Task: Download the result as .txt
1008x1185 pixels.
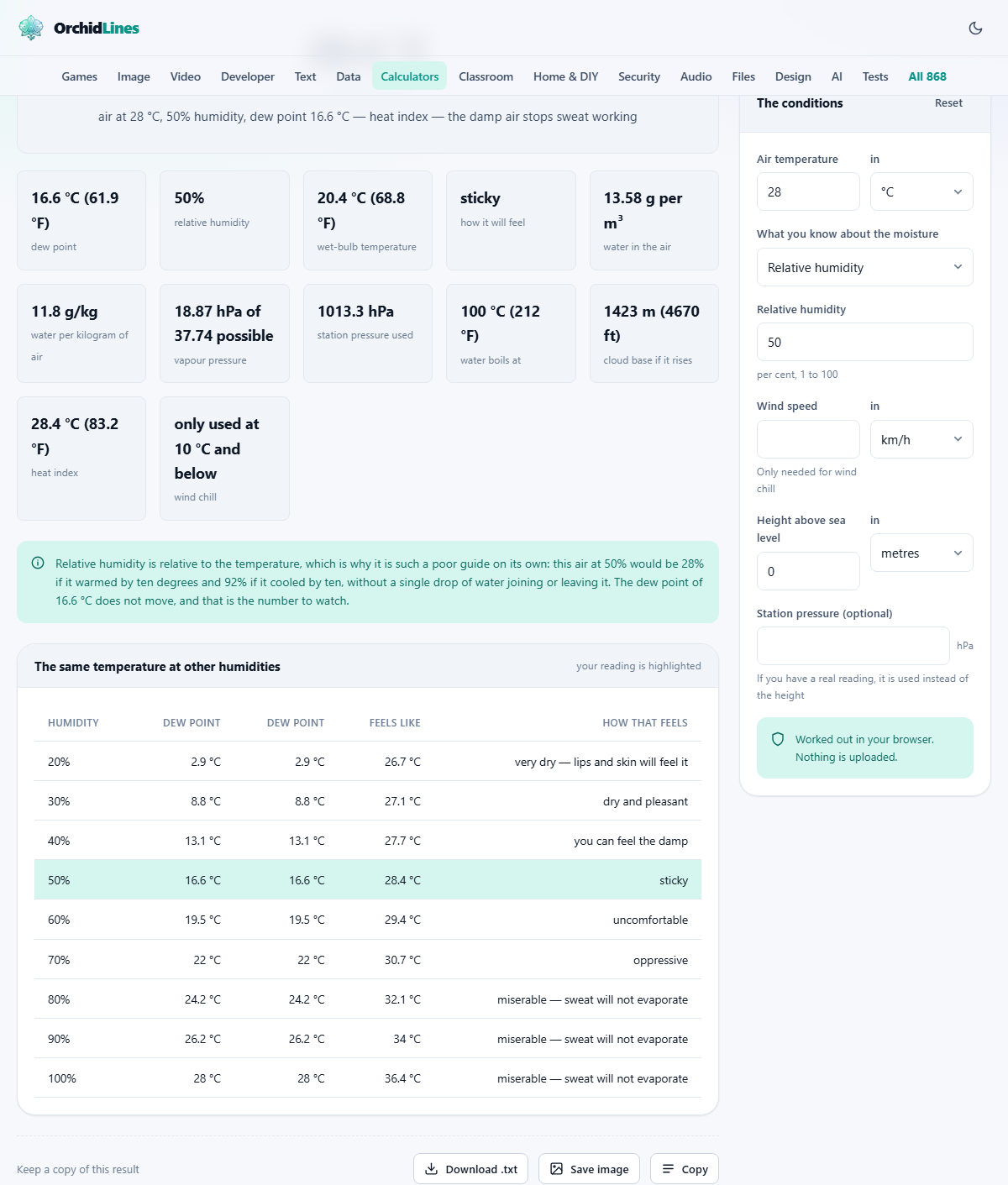Action: [471, 1169]
